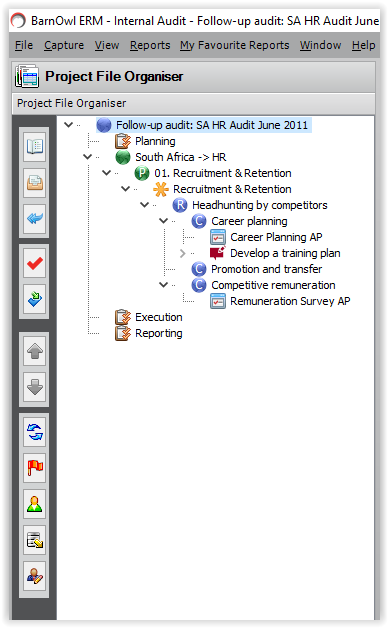388x628 pixels.
Task: Select Career Planning AP label
Action: [276, 237]
